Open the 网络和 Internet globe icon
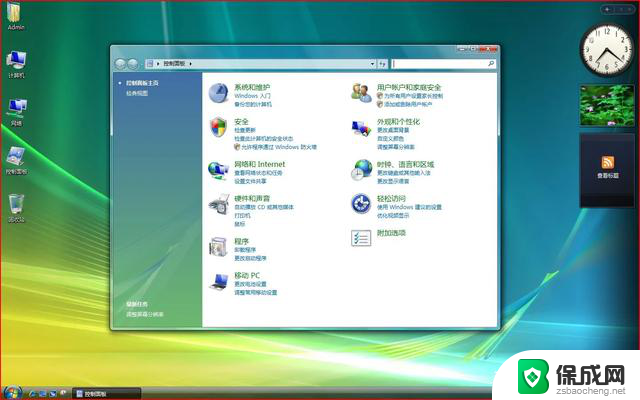The image size is (640, 400). tap(218, 170)
